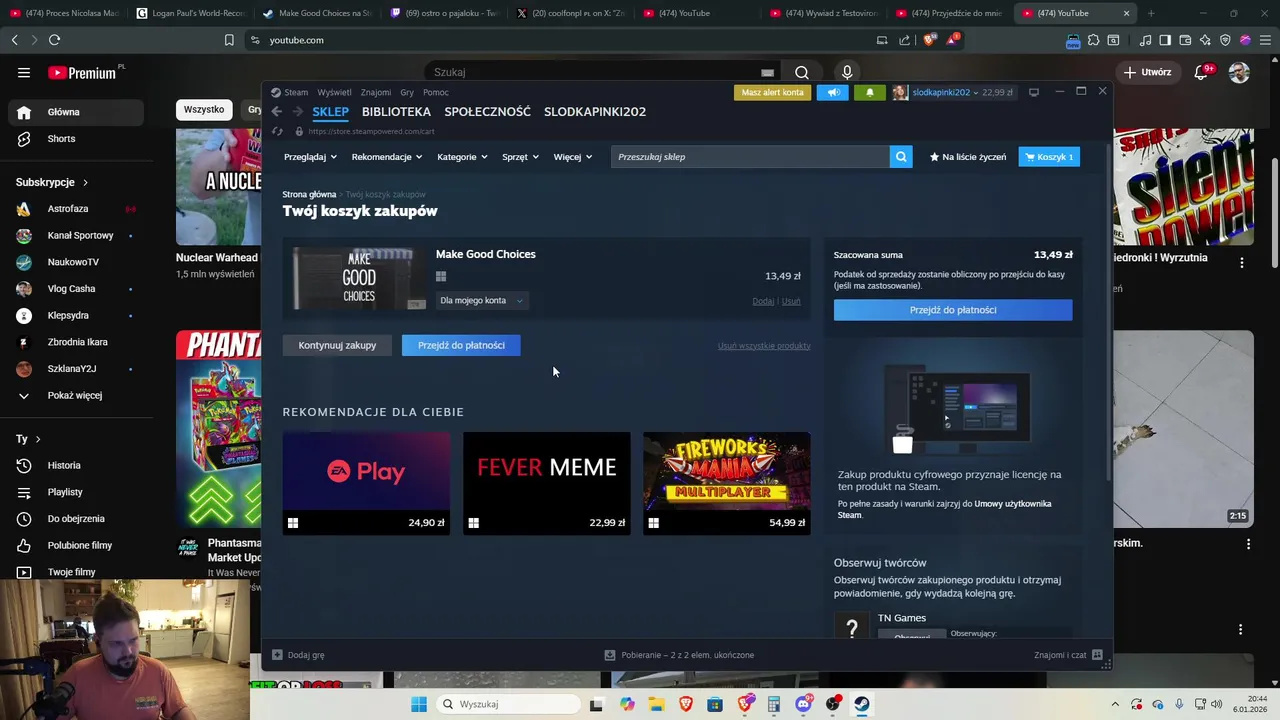Open Calculator from the taskbar

(x=773, y=704)
